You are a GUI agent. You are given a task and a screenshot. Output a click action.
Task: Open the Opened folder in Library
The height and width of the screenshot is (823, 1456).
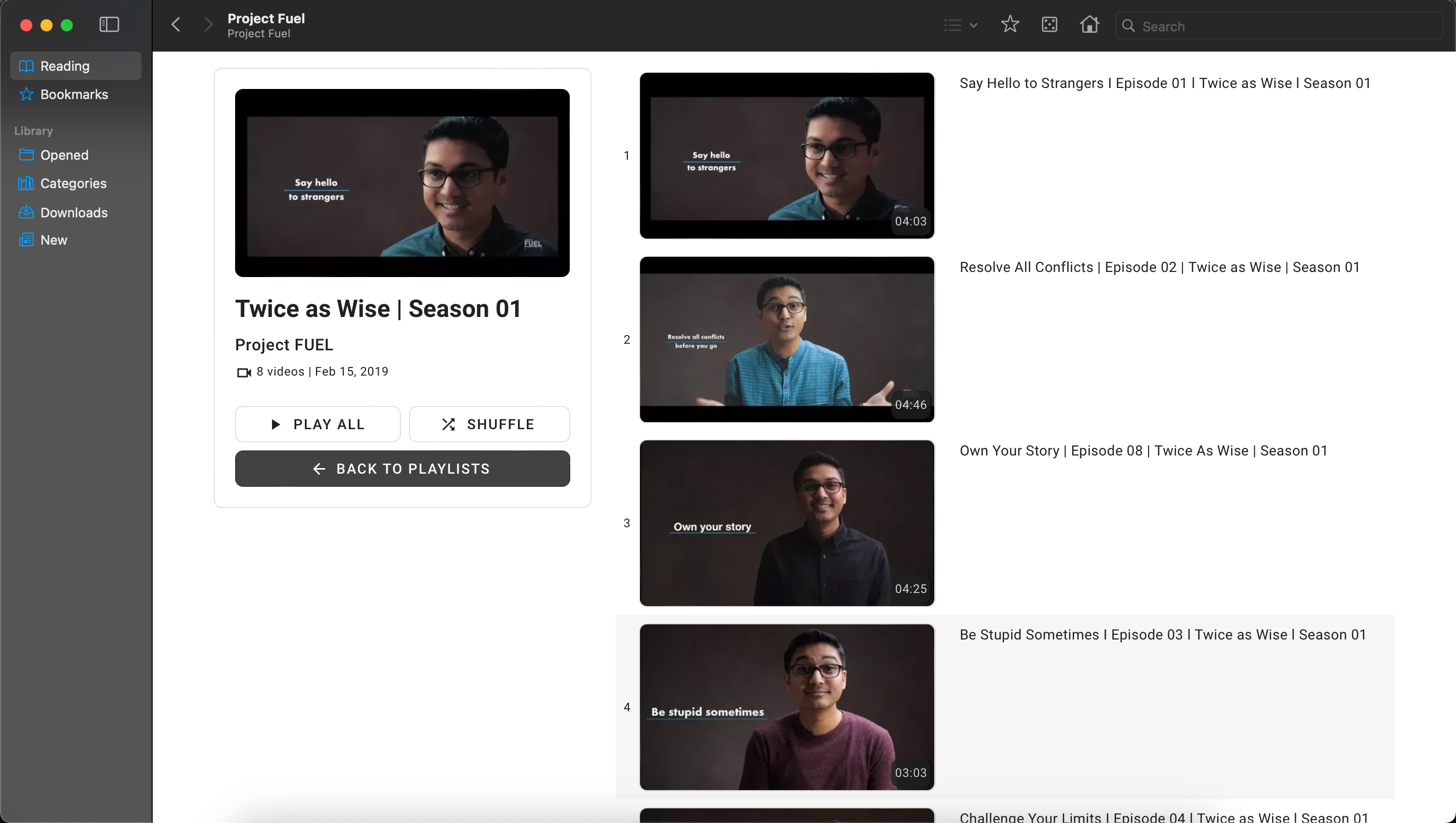point(64,155)
